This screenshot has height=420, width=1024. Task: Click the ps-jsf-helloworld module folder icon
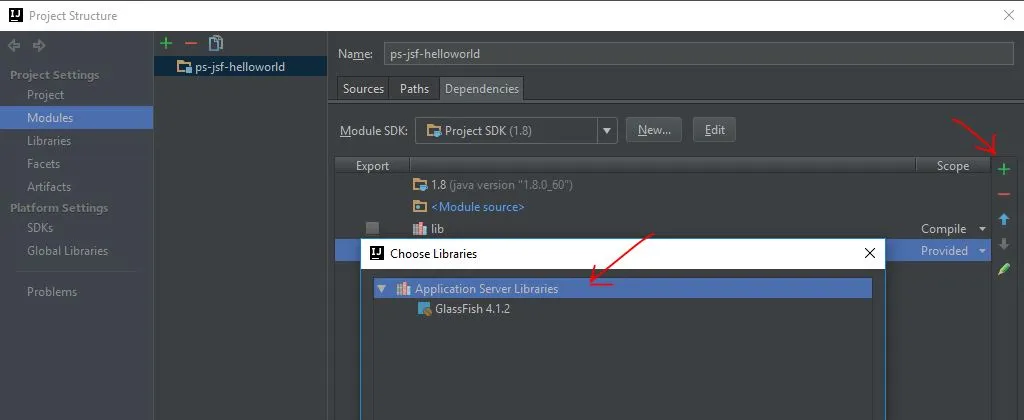(184, 67)
